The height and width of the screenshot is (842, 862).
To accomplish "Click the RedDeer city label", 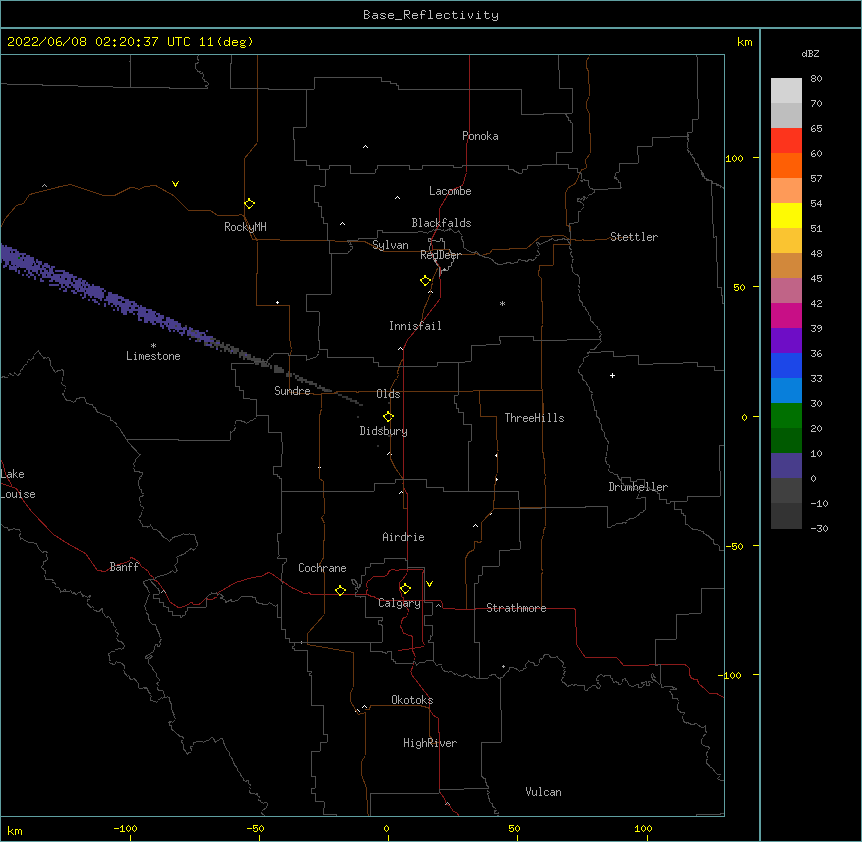I will [x=440, y=255].
